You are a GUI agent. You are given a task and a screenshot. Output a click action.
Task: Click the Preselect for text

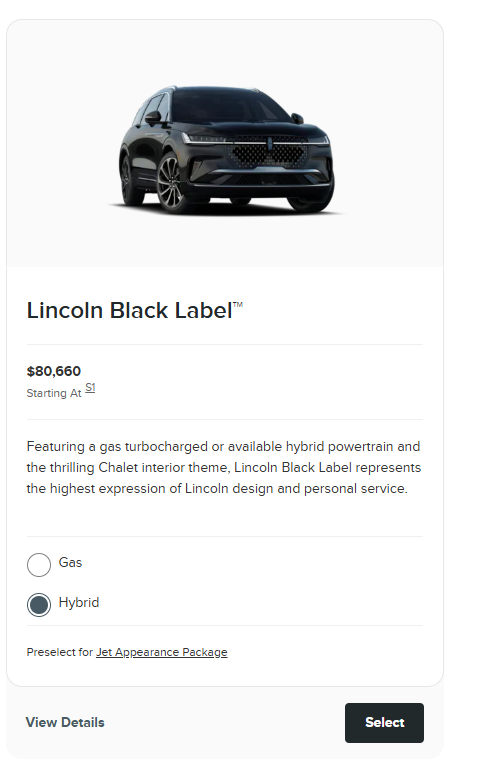pyautogui.click(x=60, y=652)
